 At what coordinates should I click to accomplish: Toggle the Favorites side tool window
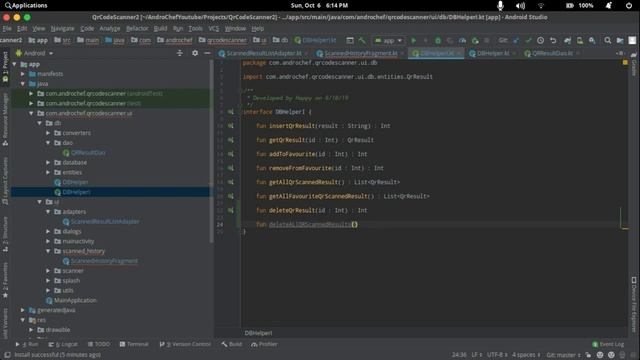point(5,280)
